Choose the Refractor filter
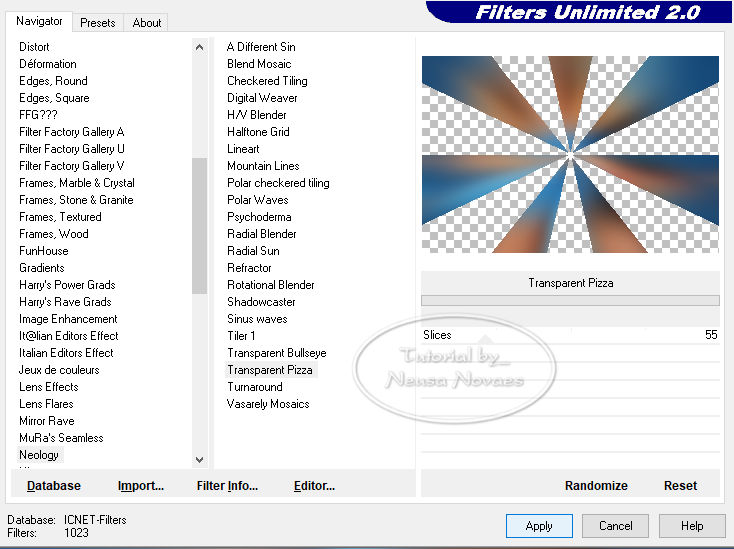The width and height of the screenshot is (734, 549). point(249,268)
